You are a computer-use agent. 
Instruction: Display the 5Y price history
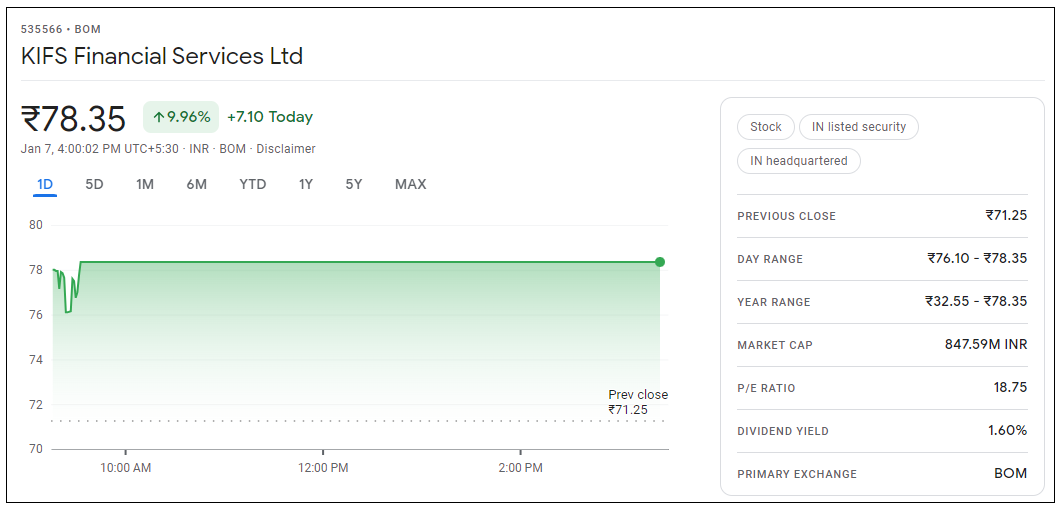coord(354,184)
